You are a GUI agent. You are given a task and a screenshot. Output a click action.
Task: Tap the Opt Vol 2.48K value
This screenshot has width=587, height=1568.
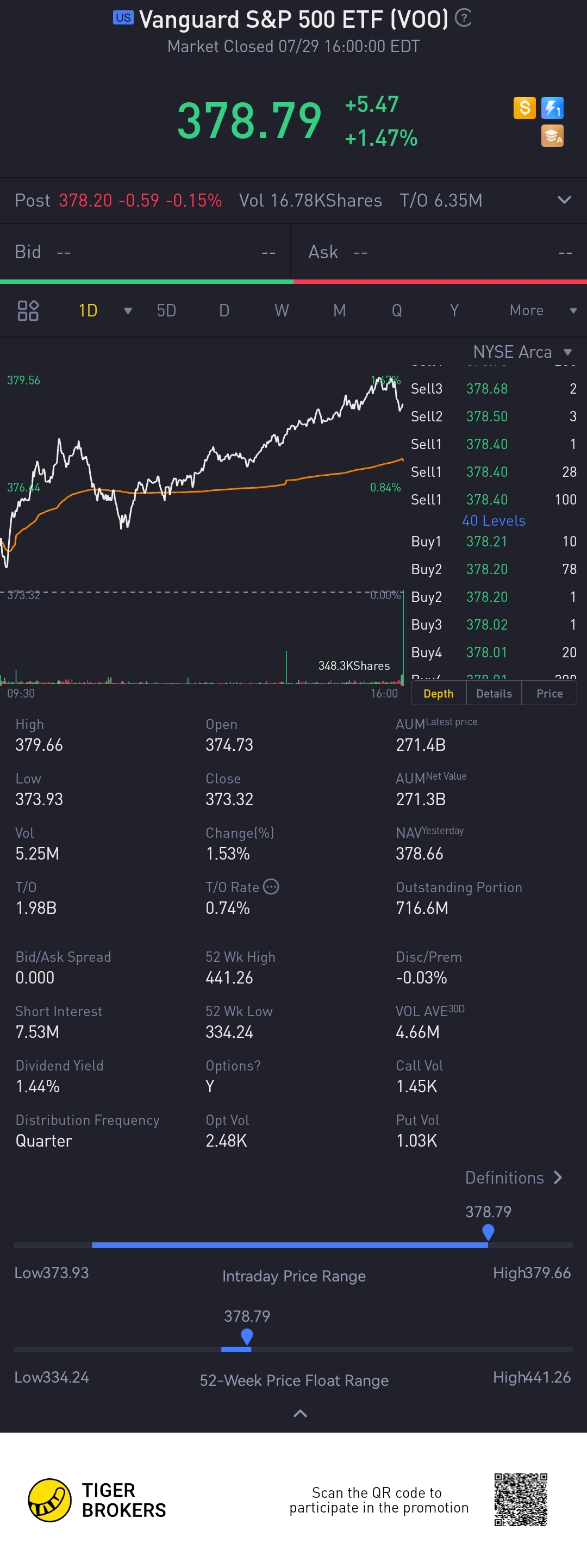point(226,1140)
